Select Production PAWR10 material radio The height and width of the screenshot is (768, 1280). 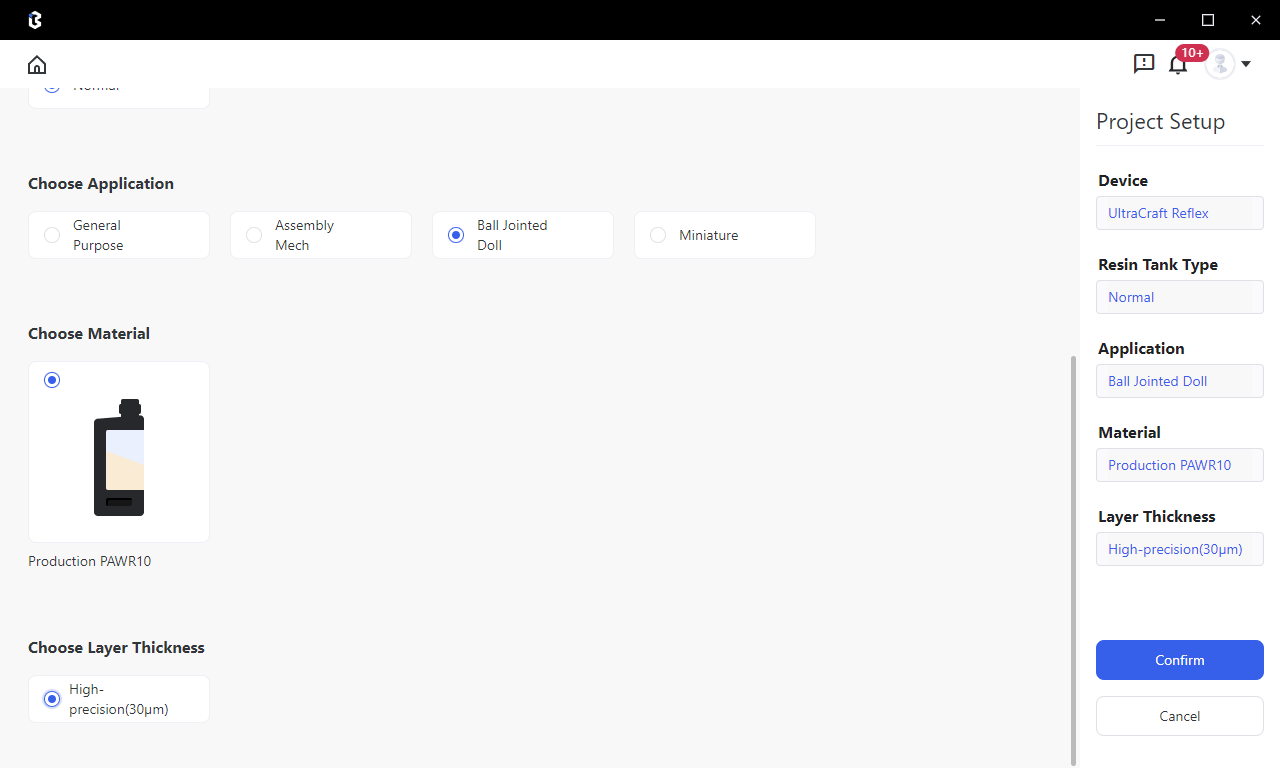click(52, 380)
